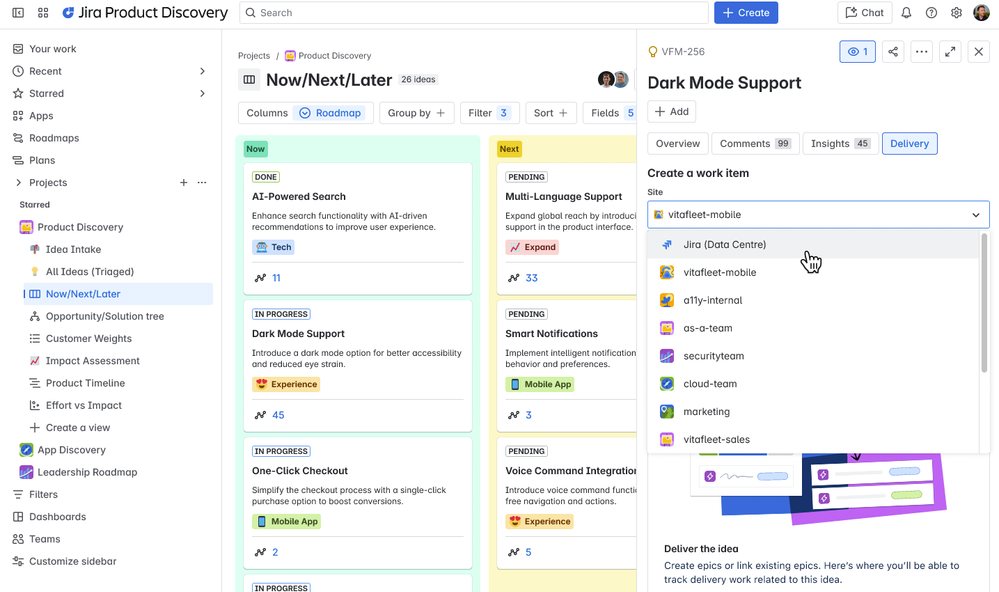Image resolution: width=999 pixels, height=592 pixels.
Task: Expand idea panel to full screen
Action: (950, 52)
